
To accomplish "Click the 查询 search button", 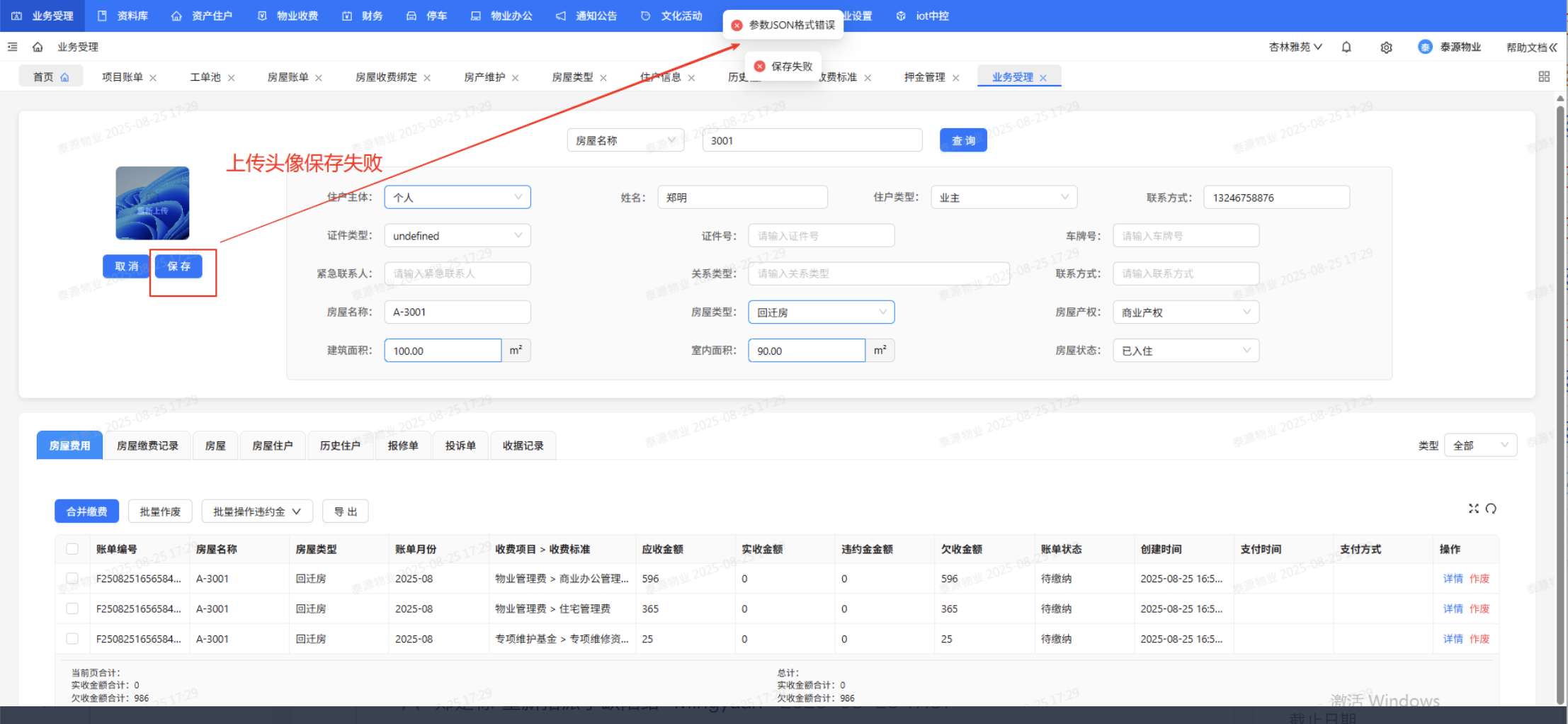I will [962, 140].
